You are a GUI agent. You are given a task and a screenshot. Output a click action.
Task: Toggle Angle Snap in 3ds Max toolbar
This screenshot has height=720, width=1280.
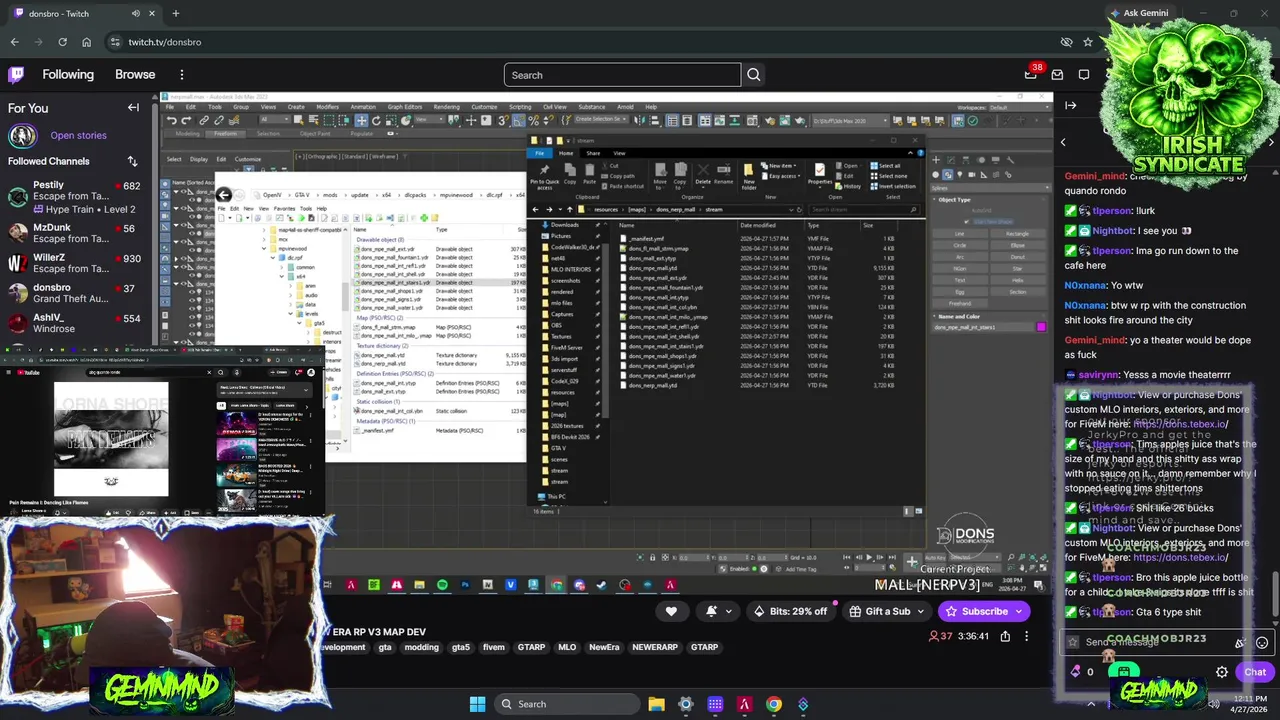518,120
